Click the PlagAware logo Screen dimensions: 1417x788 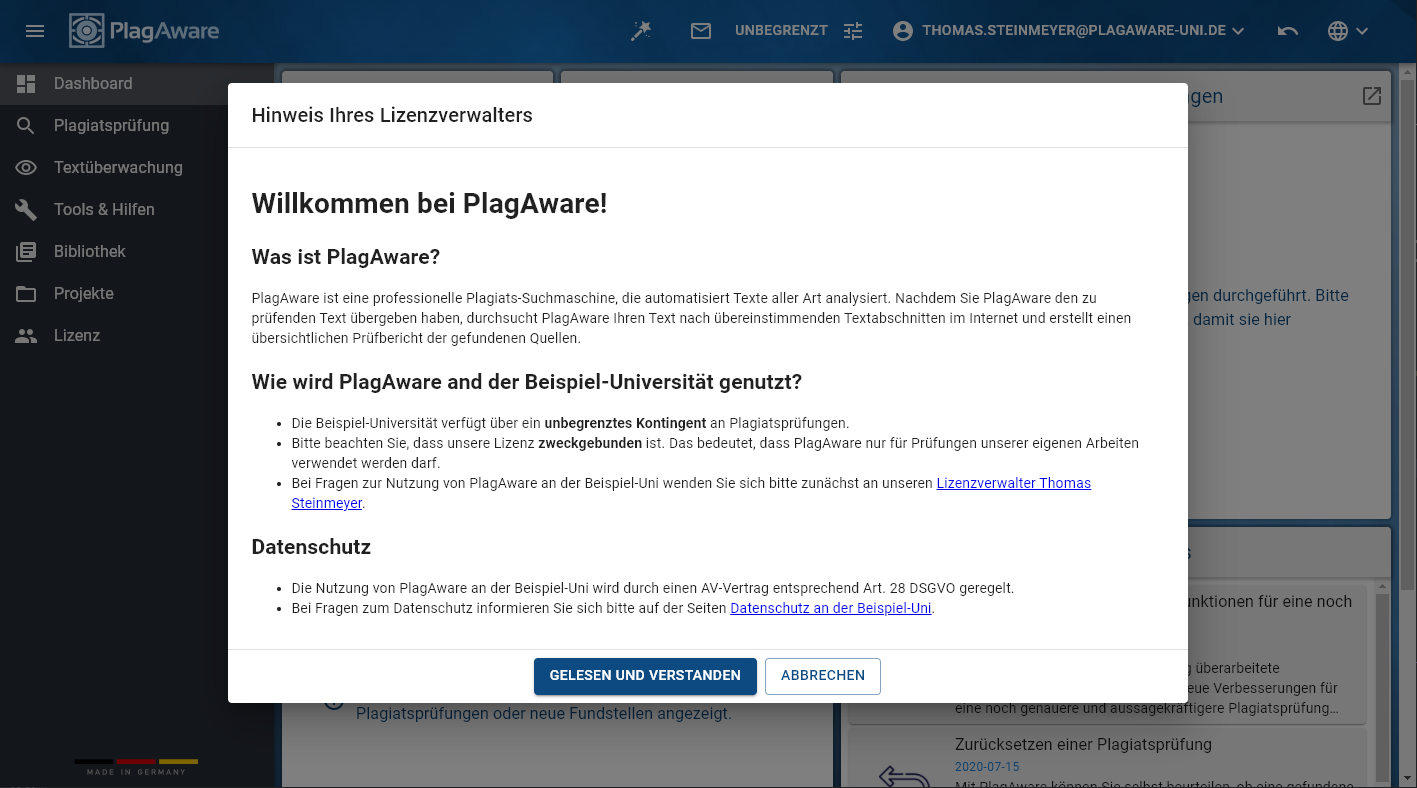tap(144, 31)
